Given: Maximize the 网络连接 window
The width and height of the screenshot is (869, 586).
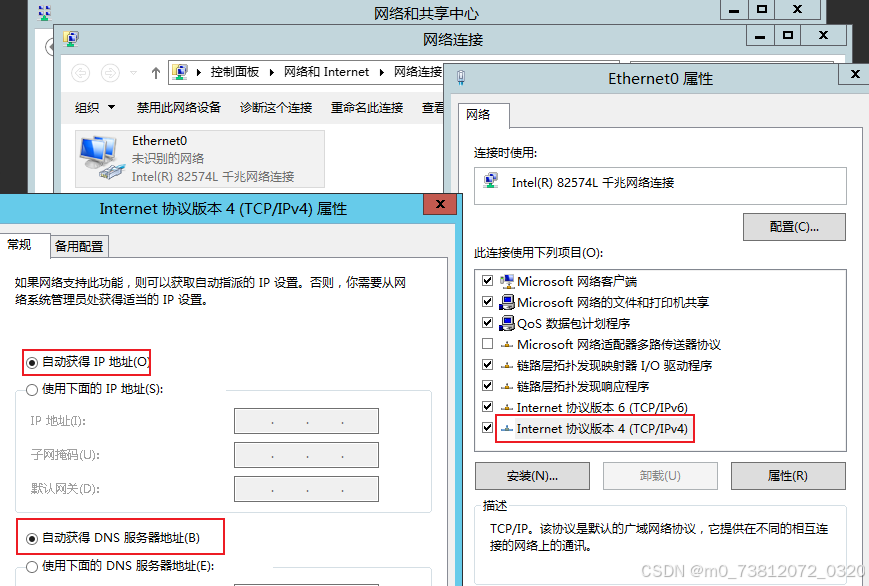Looking at the screenshot, I should pyautogui.click(x=788, y=35).
